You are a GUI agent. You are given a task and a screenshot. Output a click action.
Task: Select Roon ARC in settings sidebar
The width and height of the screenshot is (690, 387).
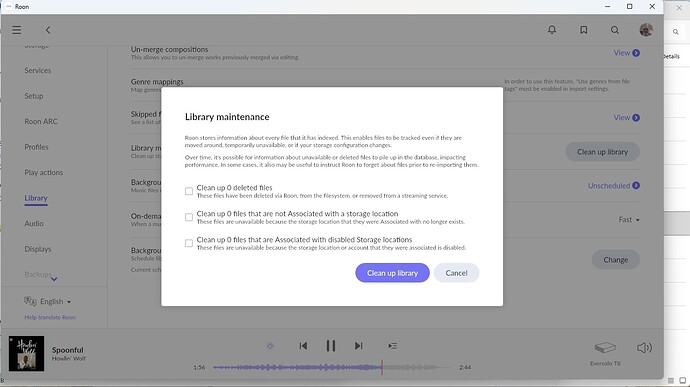click(x=41, y=122)
